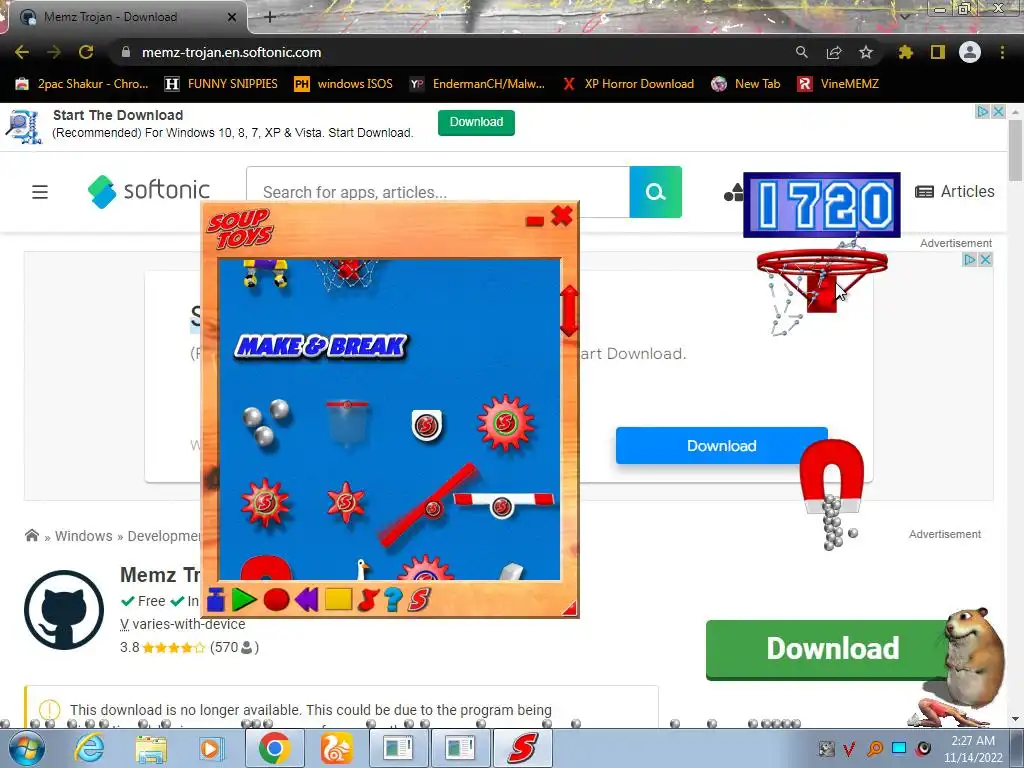
Task: Select the medium red spiky gear toy
Action: pyautogui.click(x=265, y=502)
